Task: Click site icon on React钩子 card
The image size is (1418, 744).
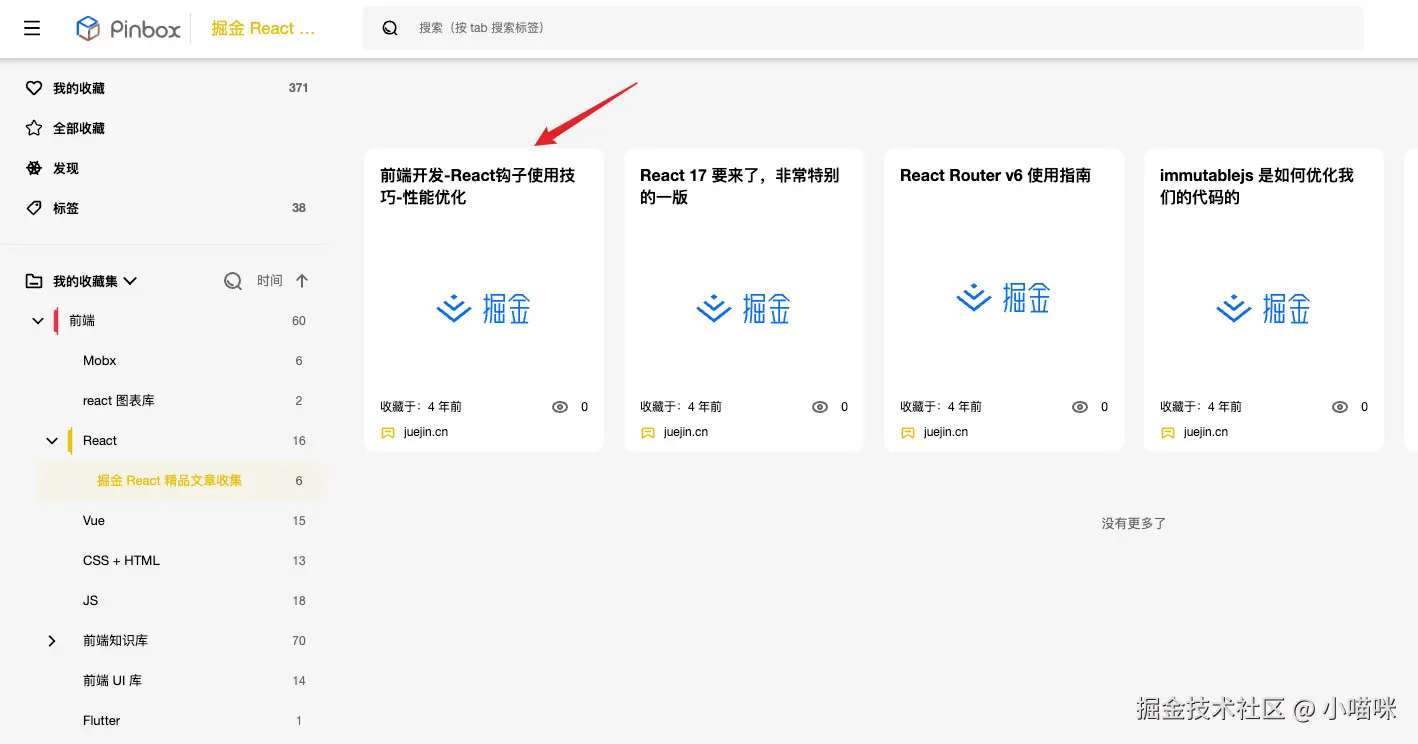Action: tap(388, 433)
